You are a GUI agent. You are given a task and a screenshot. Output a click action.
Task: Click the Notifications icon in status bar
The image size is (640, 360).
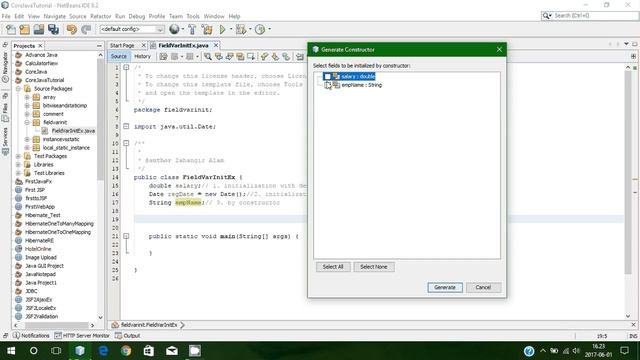pyautogui.click(x=16, y=336)
